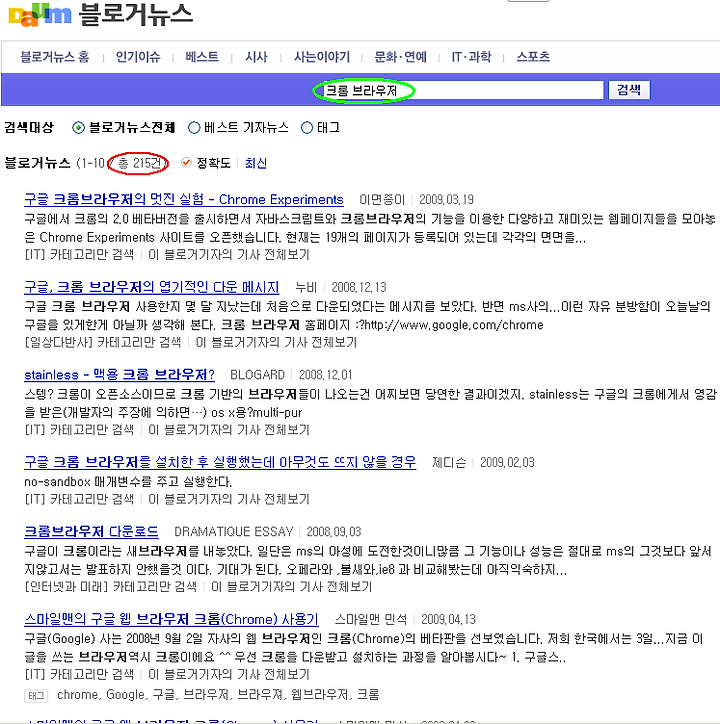
Task: Click [인터넷과 미래] 카테고리만 검색 link
Action: pyautogui.click(x=110, y=587)
